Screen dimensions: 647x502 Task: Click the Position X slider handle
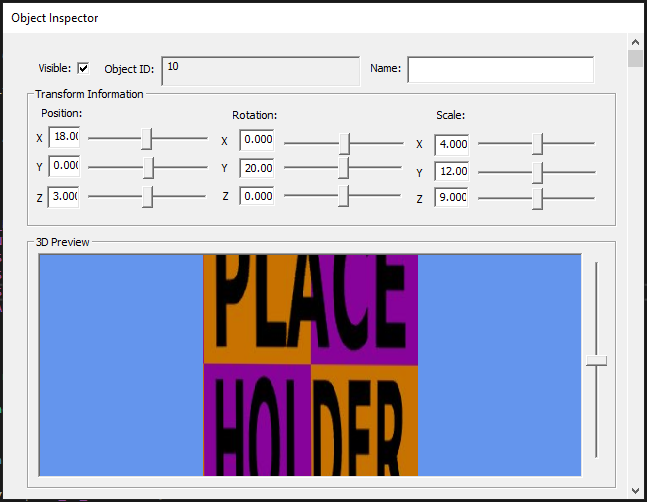pyautogui.click(x=146, y=138)
